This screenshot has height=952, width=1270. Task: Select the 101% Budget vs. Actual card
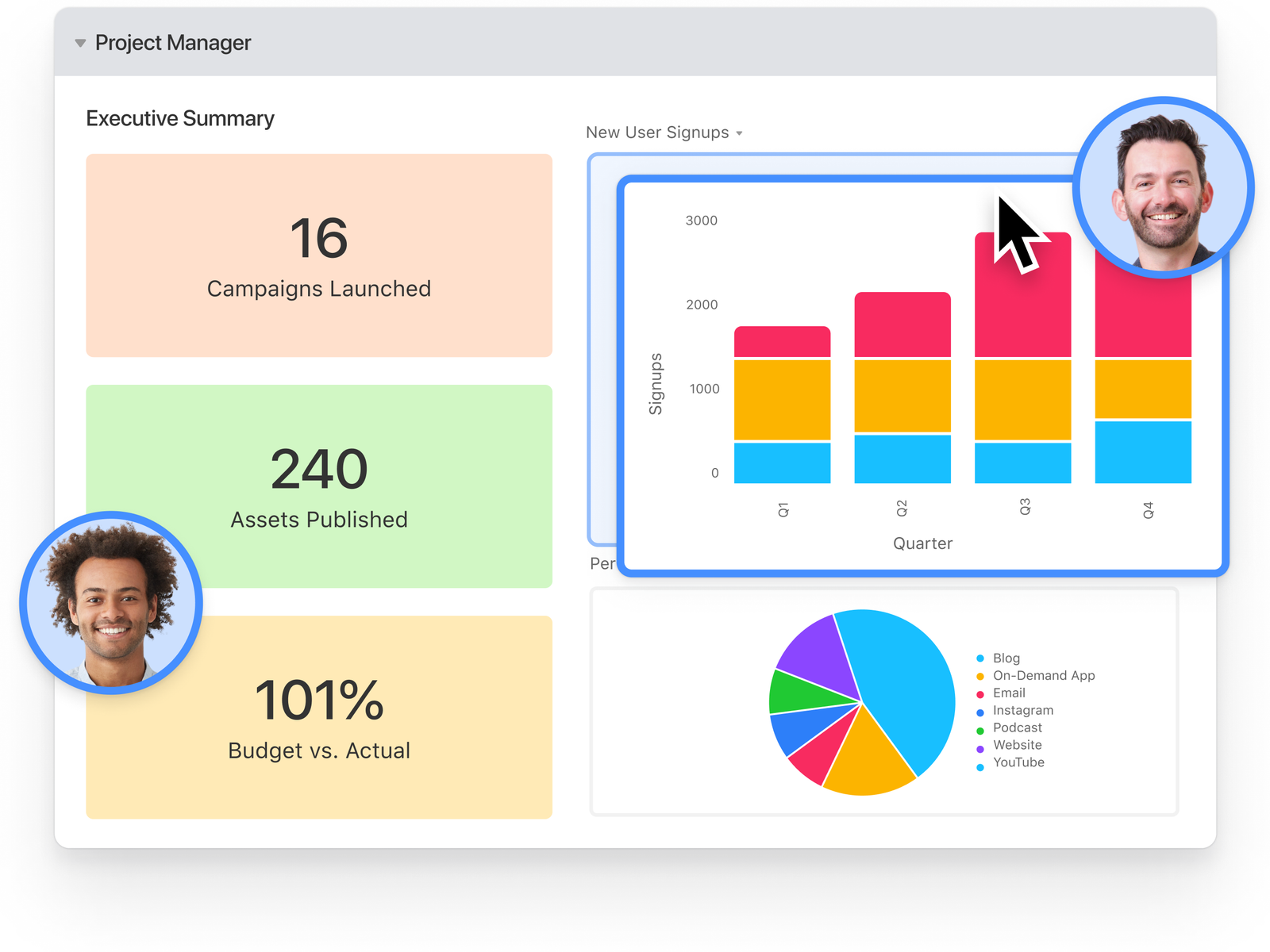click(x=319, y=717)
